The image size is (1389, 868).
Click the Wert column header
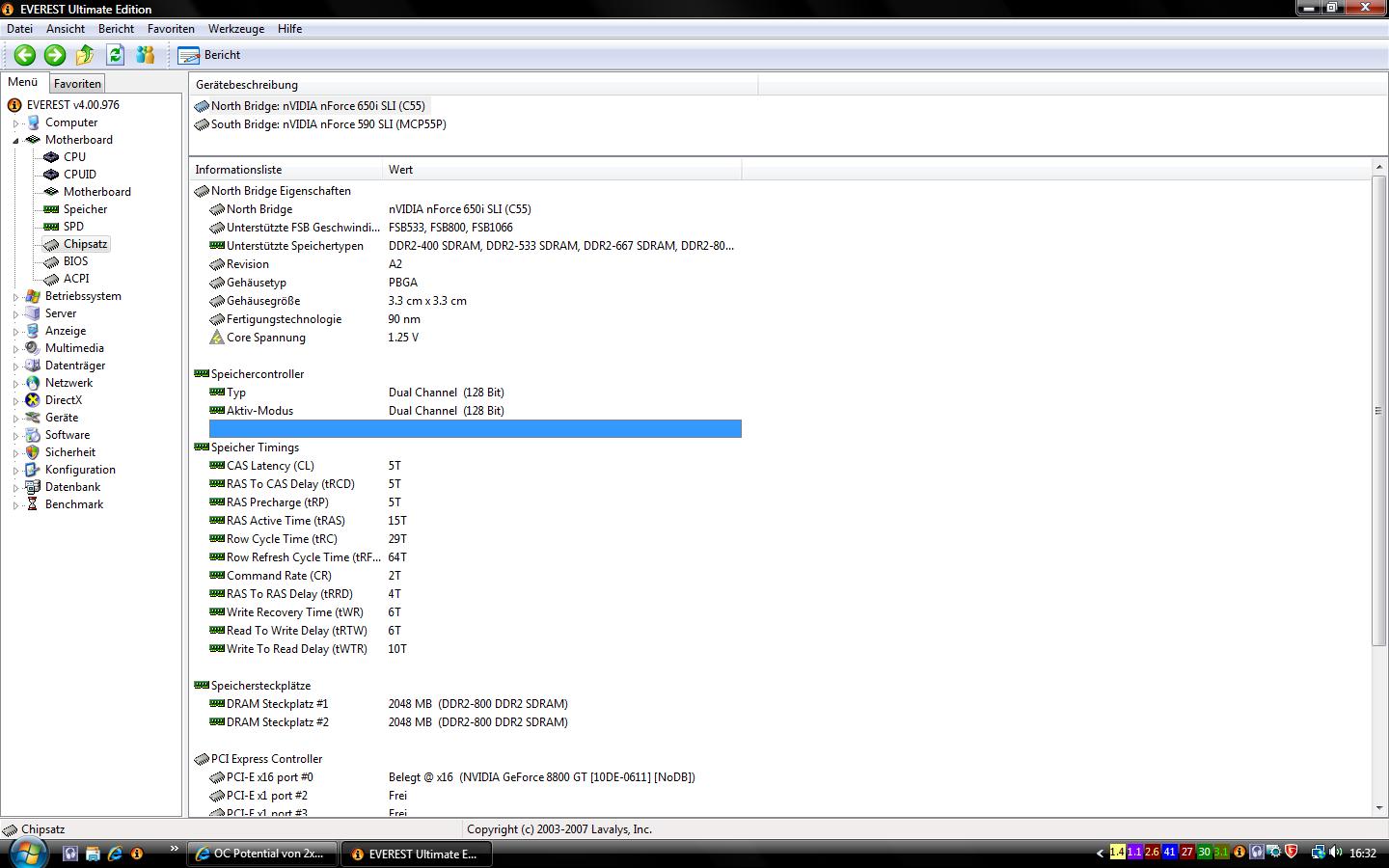pos(562,170)
